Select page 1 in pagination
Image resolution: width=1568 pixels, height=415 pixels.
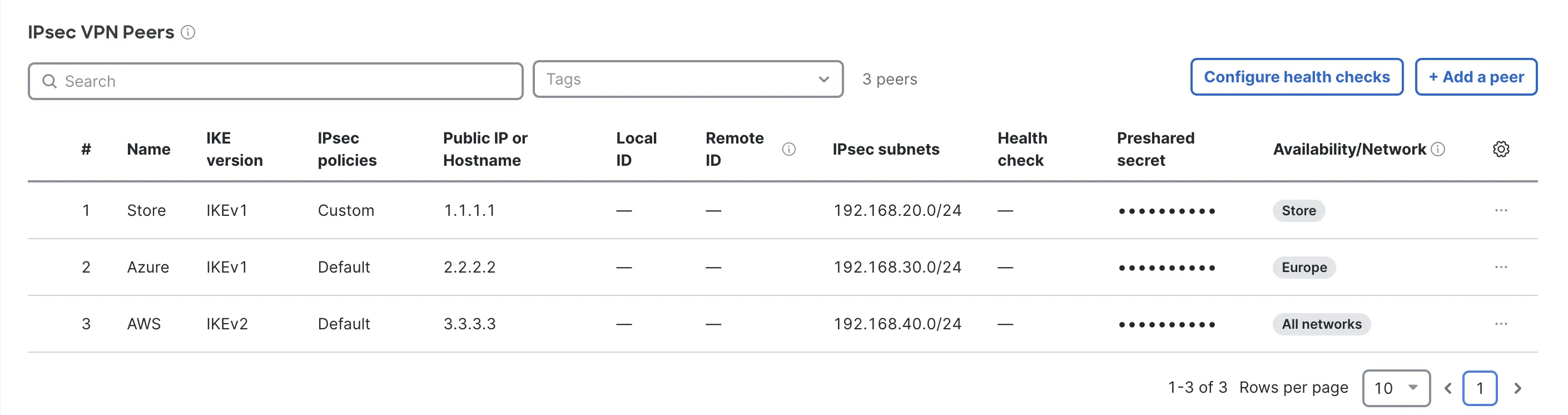[1480, 388]
